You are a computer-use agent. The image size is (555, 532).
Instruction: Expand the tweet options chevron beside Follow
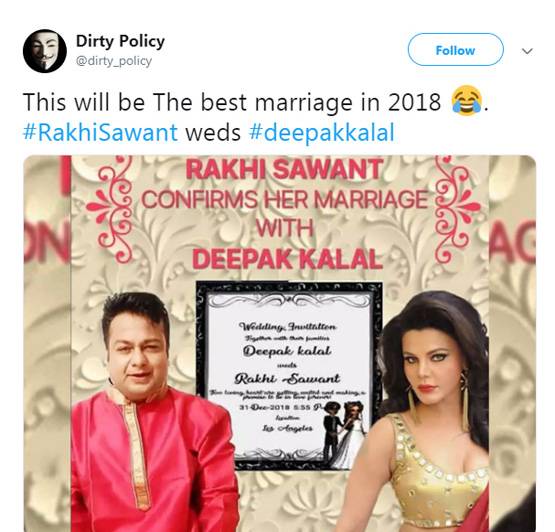527,51
